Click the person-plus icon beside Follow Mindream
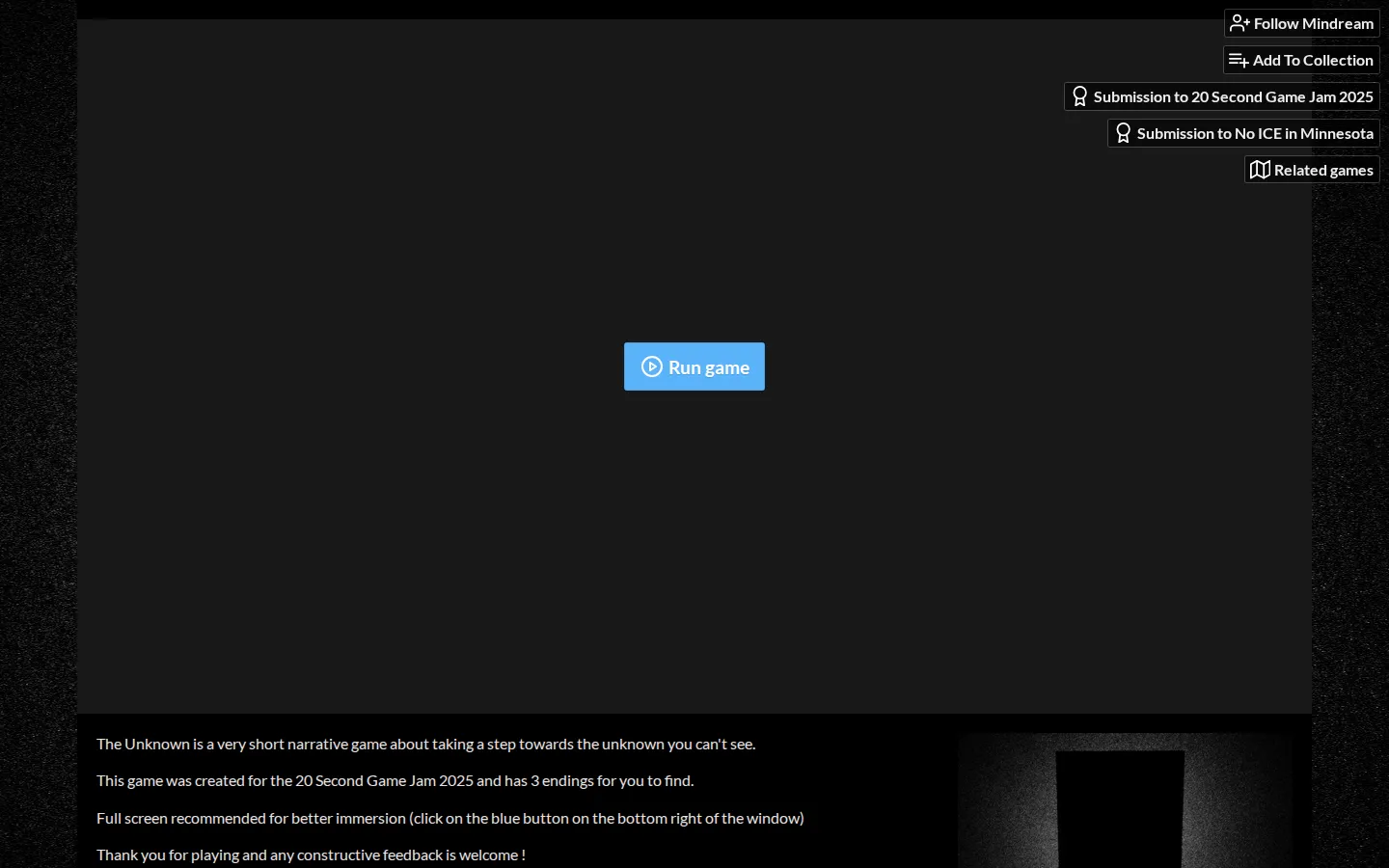 pos(1239,23)
